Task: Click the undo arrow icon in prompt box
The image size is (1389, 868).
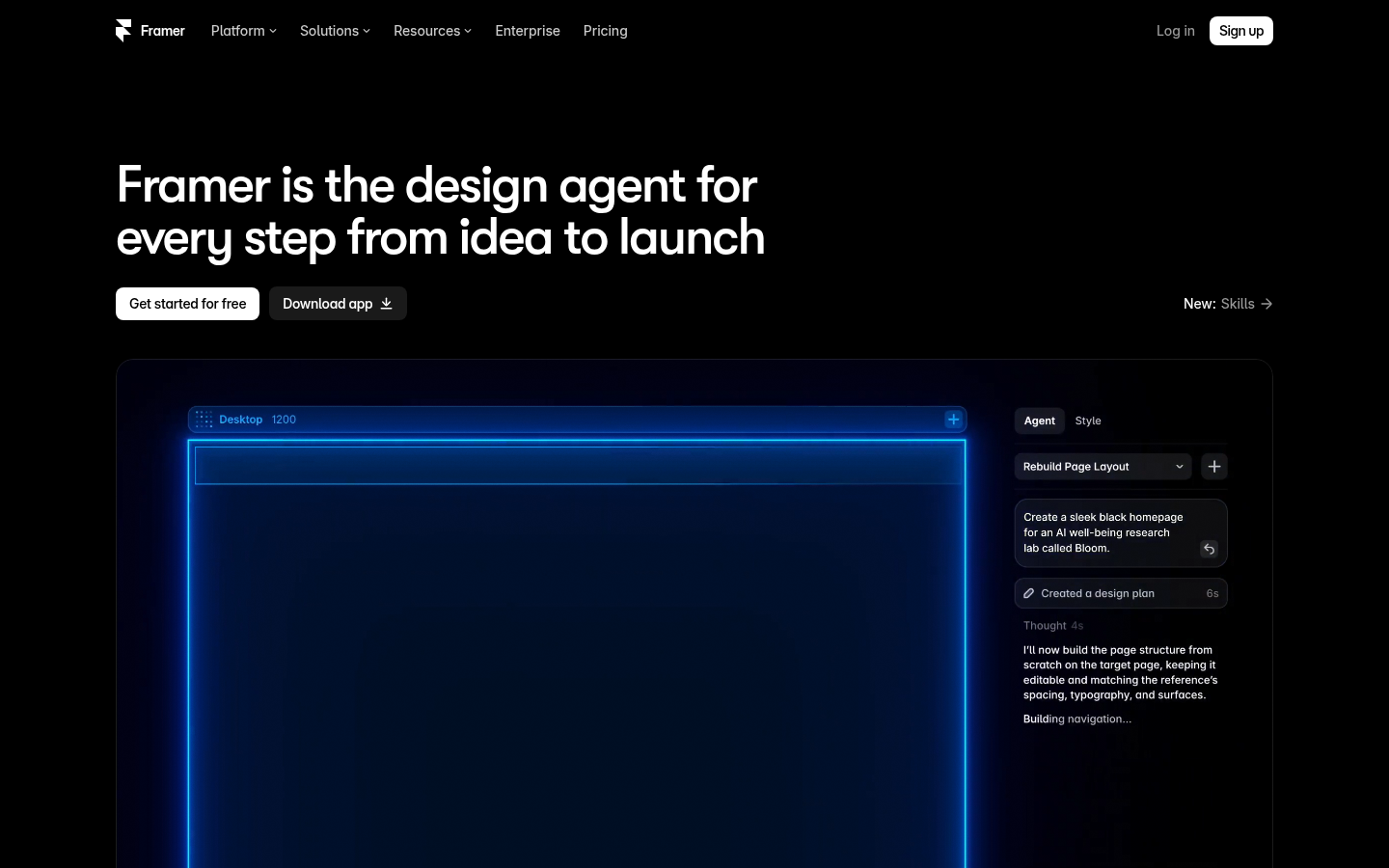Action: pyautogui.click(x=1209, y=549)
